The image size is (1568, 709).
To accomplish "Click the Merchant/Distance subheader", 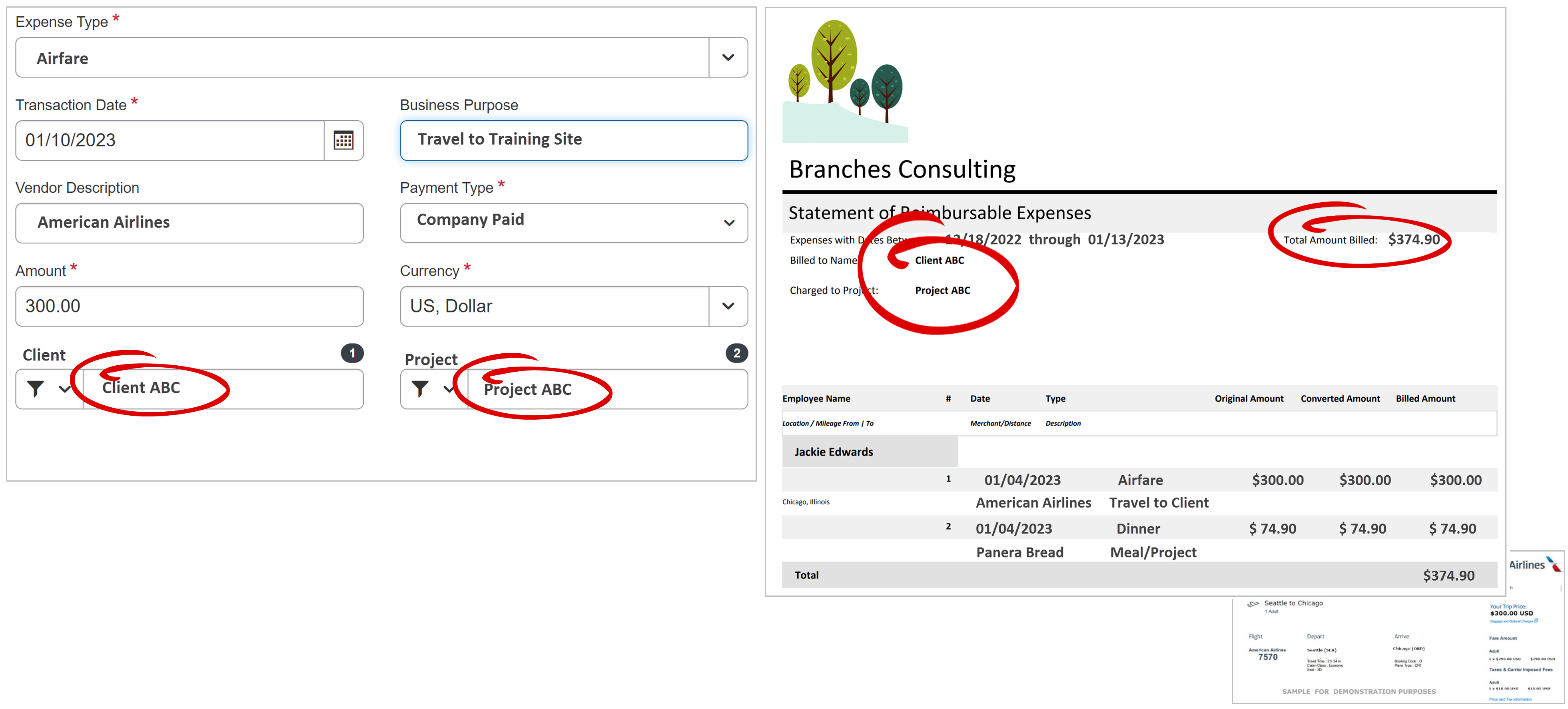I will (x=1000, y=424).
